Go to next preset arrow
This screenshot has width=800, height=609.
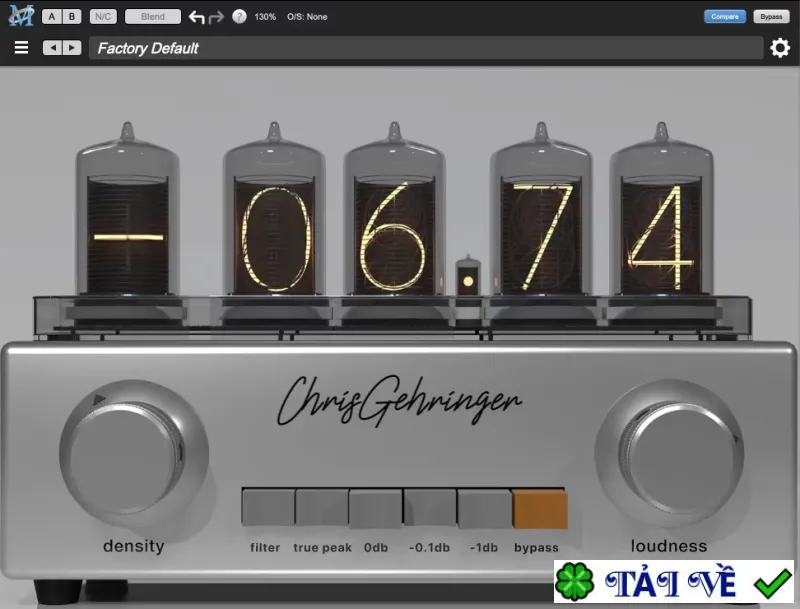click(x=72, y=48)
